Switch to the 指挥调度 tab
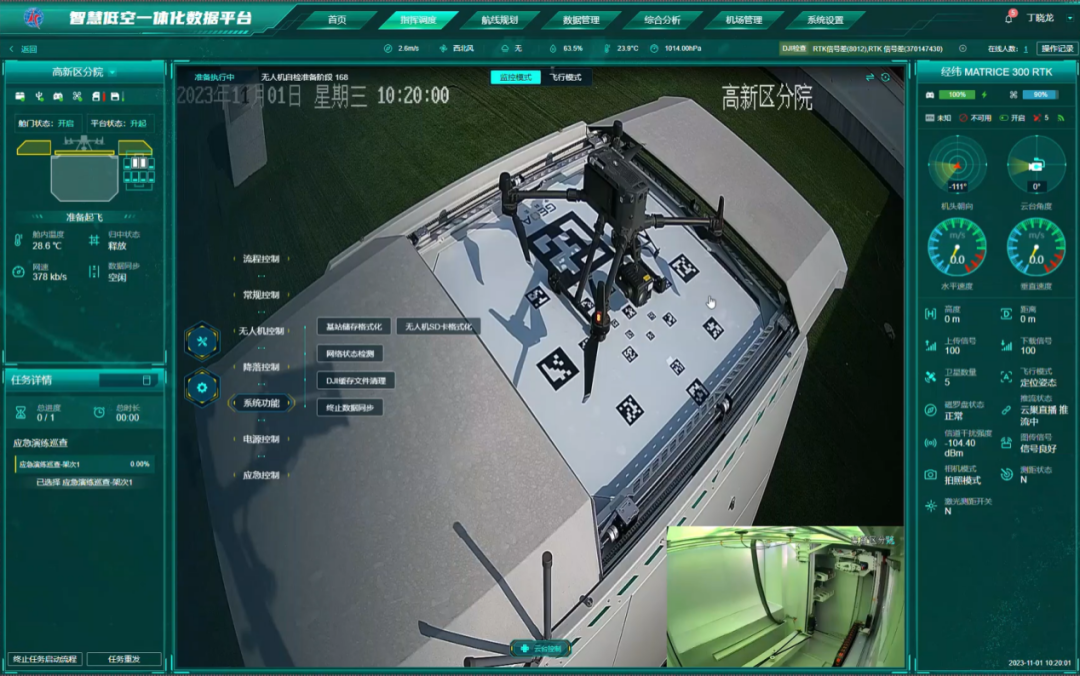This screenshot has height=676, width=1080. (418, 20)
